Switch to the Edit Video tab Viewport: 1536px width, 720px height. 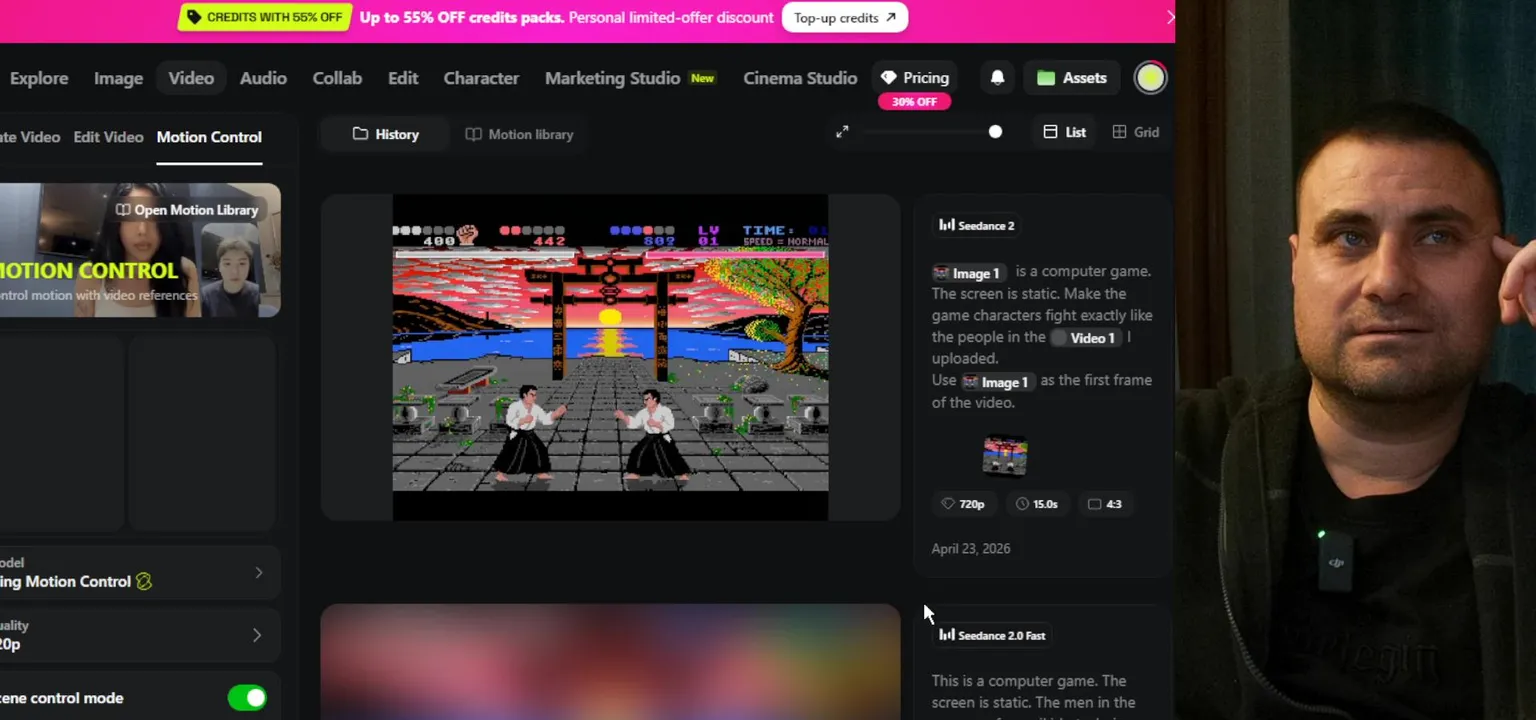[x=108, y=137]
